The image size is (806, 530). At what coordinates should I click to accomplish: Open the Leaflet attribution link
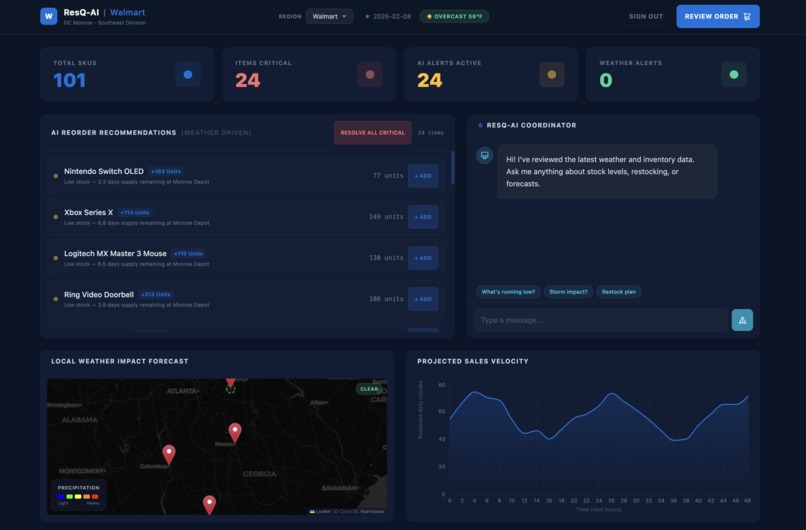click(x=320, y=511)
